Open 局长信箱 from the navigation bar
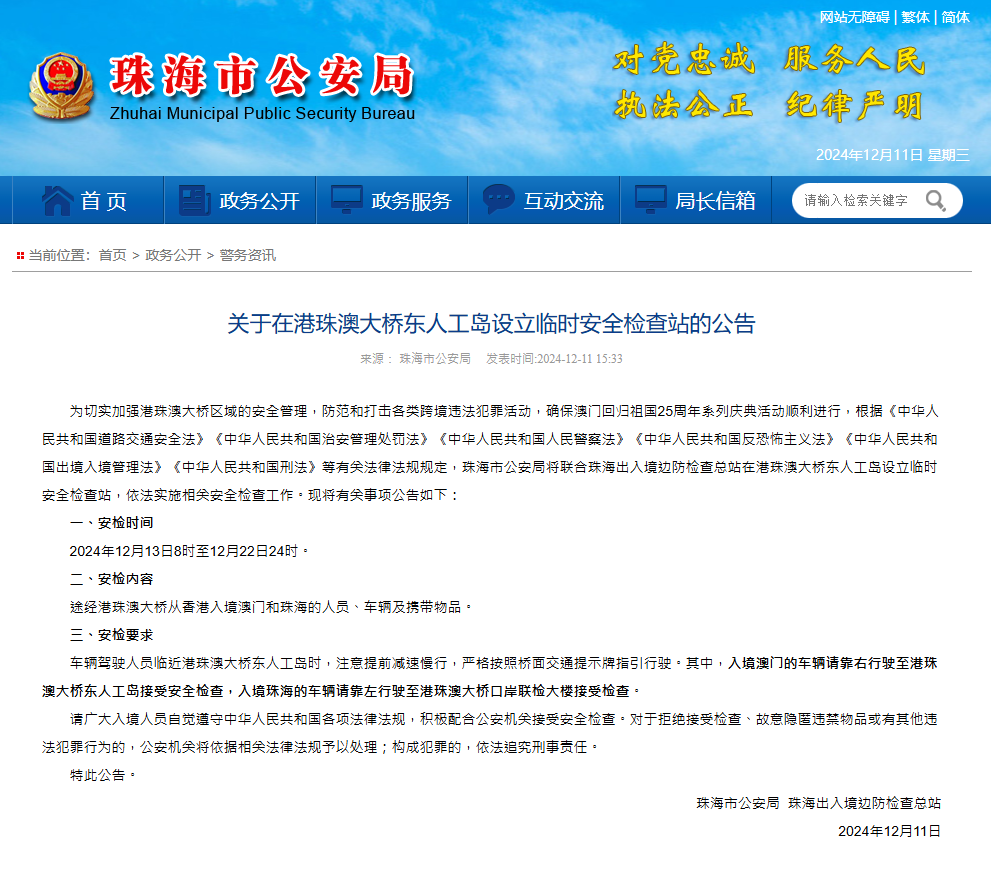 (715, 201)
